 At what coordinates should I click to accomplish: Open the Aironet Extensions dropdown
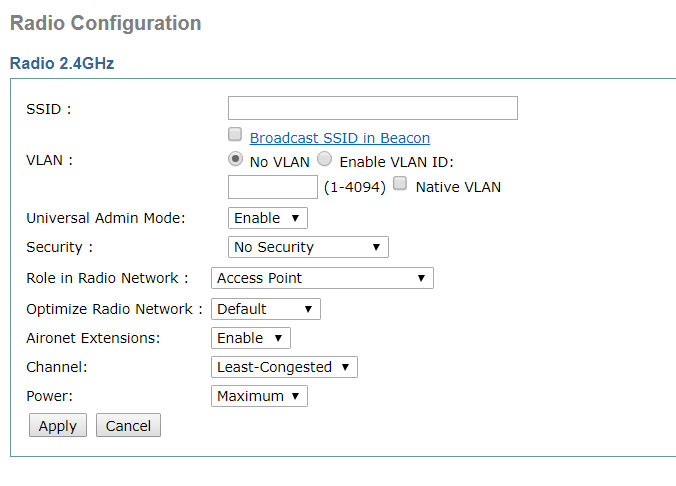(251, 338)
